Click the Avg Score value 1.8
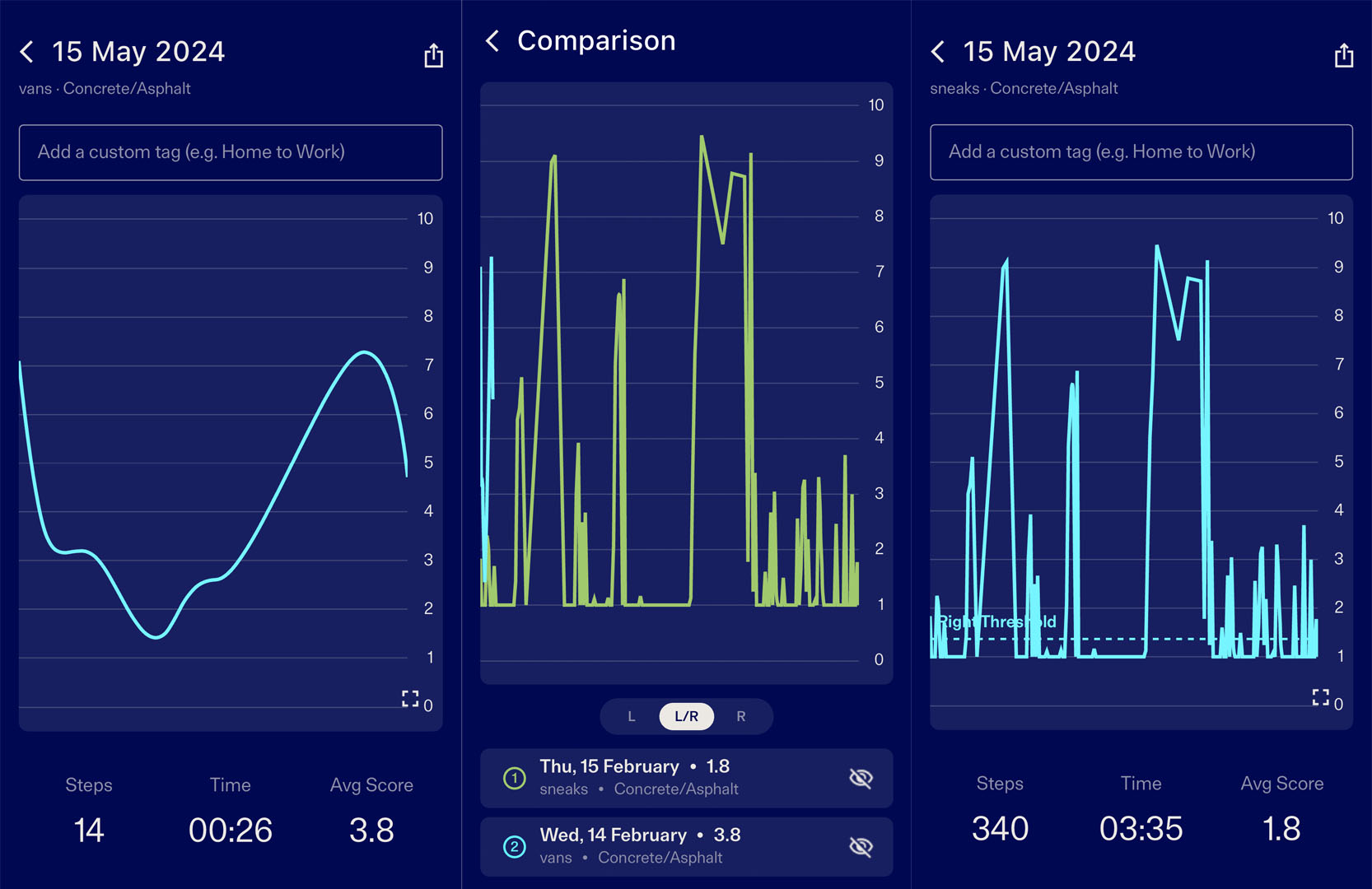The height and width of the screenshot is (889, 1372). [1281, 828]
